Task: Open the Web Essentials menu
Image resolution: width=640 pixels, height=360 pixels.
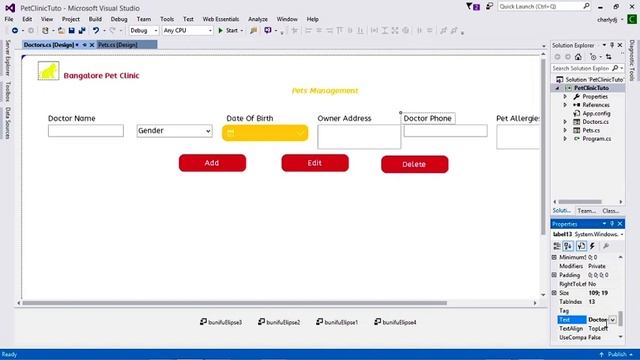Action: [x=221, y=19]
